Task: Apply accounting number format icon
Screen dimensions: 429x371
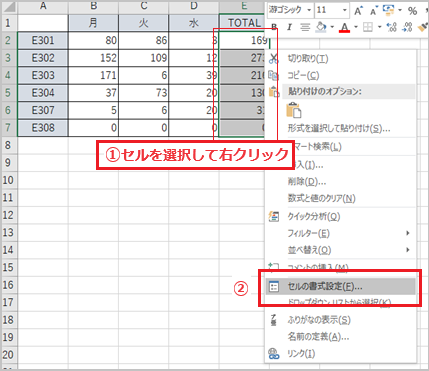Action: [388, 10]
